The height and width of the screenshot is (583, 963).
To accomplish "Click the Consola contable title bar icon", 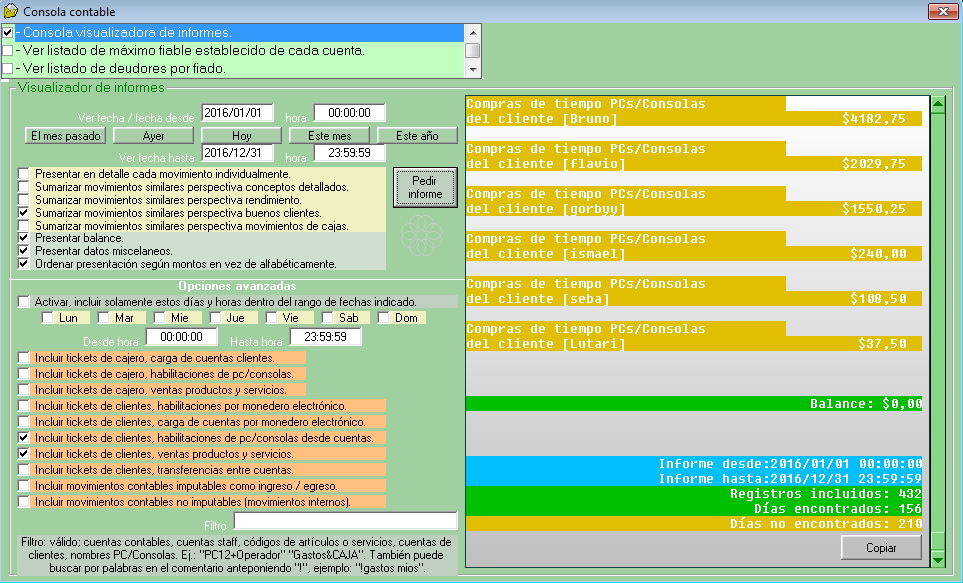I will pos(10,10).
